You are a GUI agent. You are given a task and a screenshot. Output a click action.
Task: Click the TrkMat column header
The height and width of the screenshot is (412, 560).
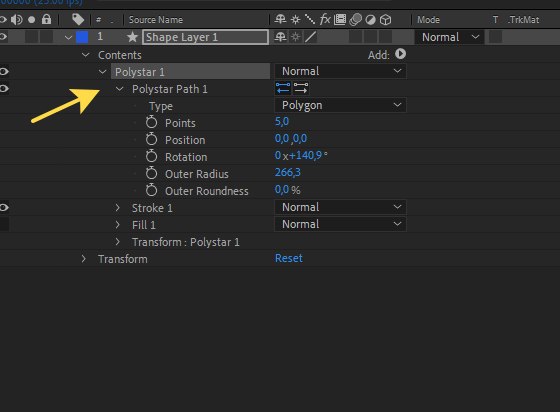[x=523, y=20]
